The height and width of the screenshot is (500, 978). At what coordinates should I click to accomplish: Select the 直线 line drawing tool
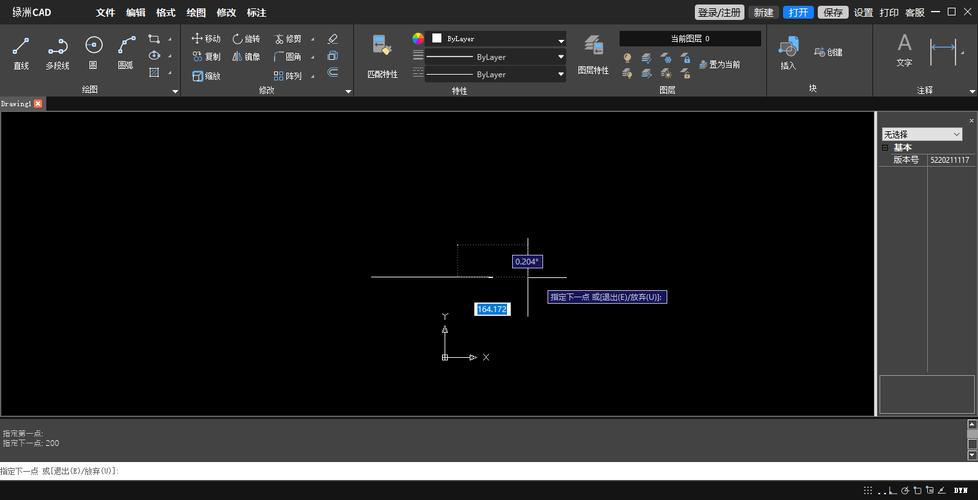(21, 52)
